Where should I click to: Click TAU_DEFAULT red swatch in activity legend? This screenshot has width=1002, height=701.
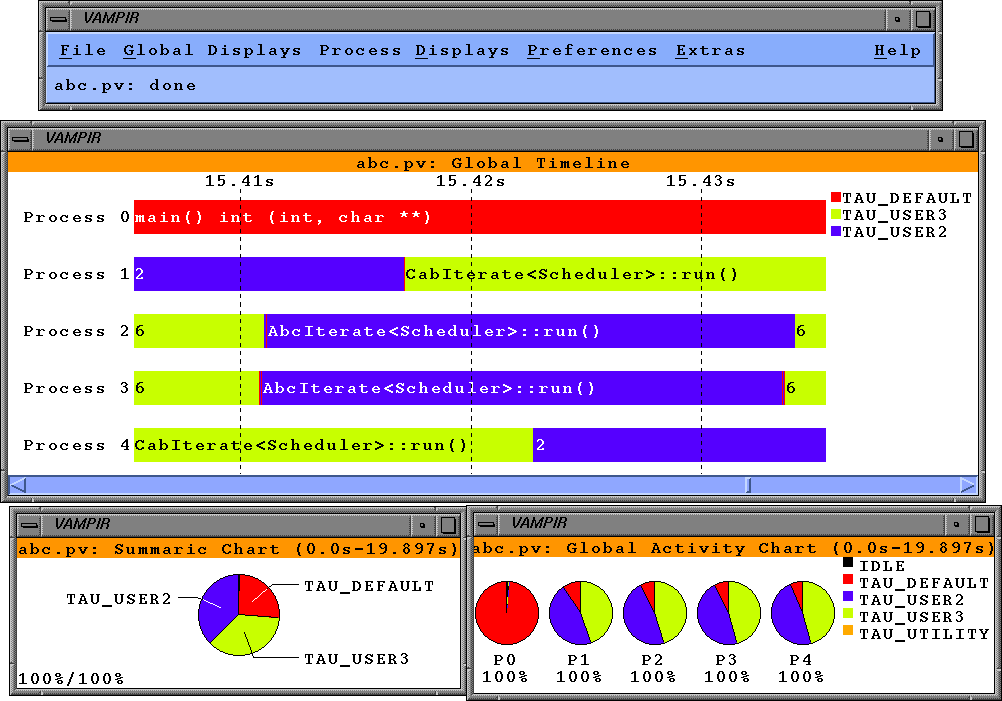tap(848, 580)
